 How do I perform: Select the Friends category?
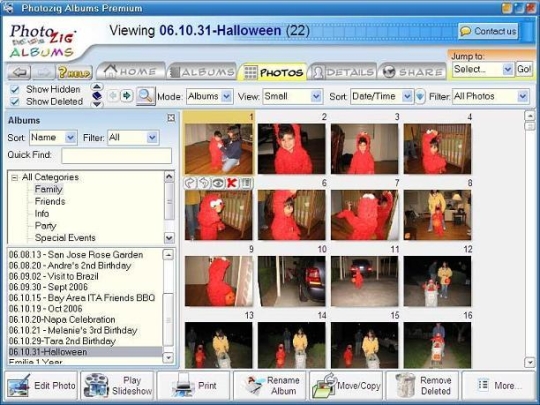click(x=50, y=201)
